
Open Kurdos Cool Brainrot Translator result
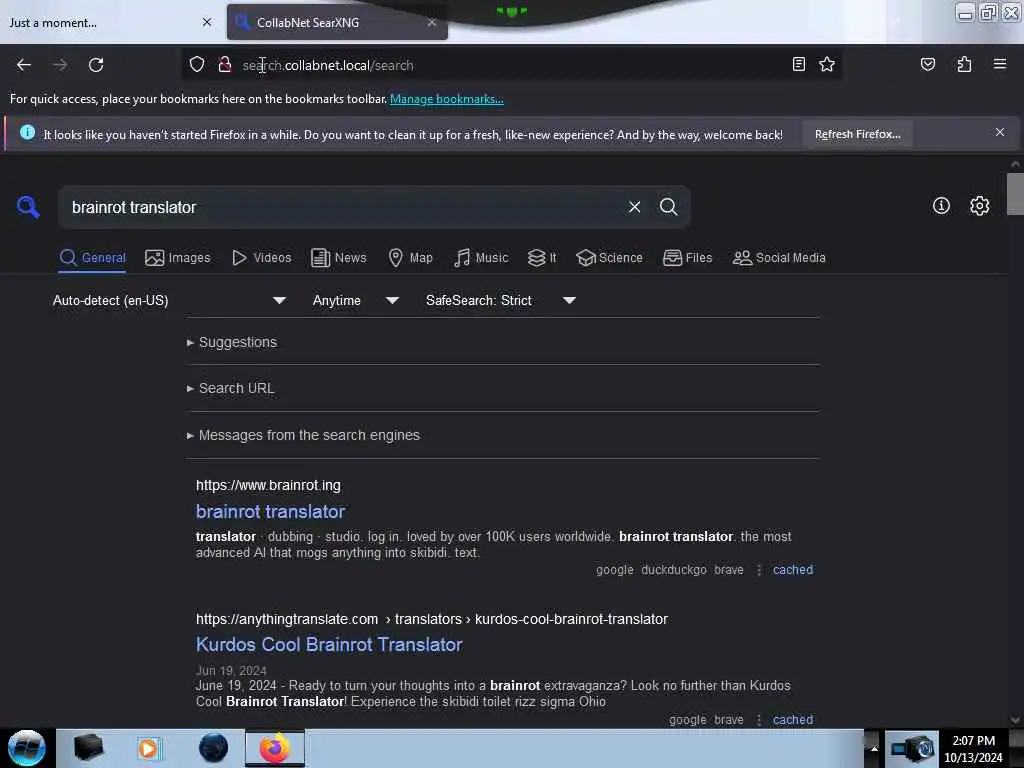click(329, 645)
